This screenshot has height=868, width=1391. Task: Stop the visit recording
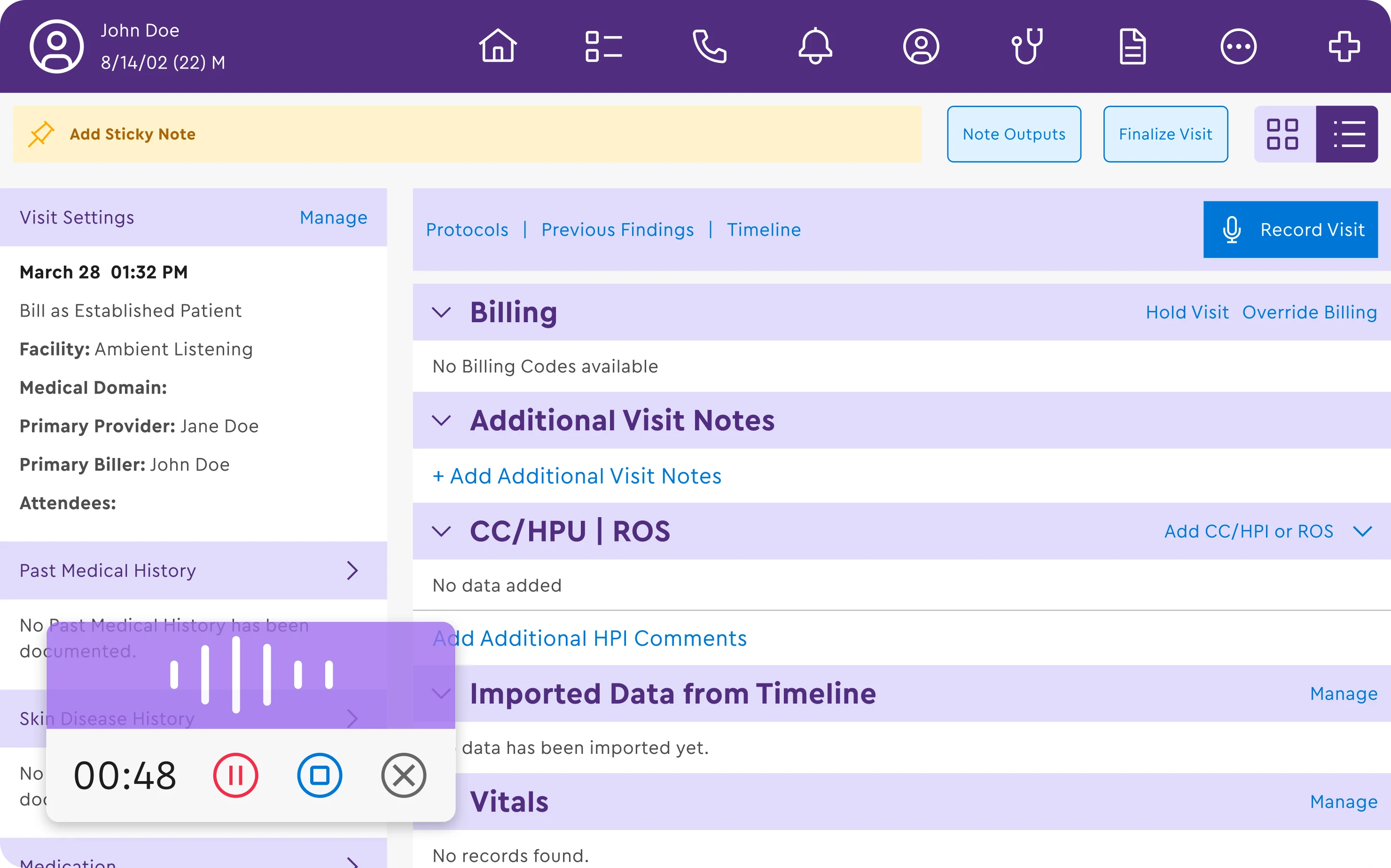point(320,775)
